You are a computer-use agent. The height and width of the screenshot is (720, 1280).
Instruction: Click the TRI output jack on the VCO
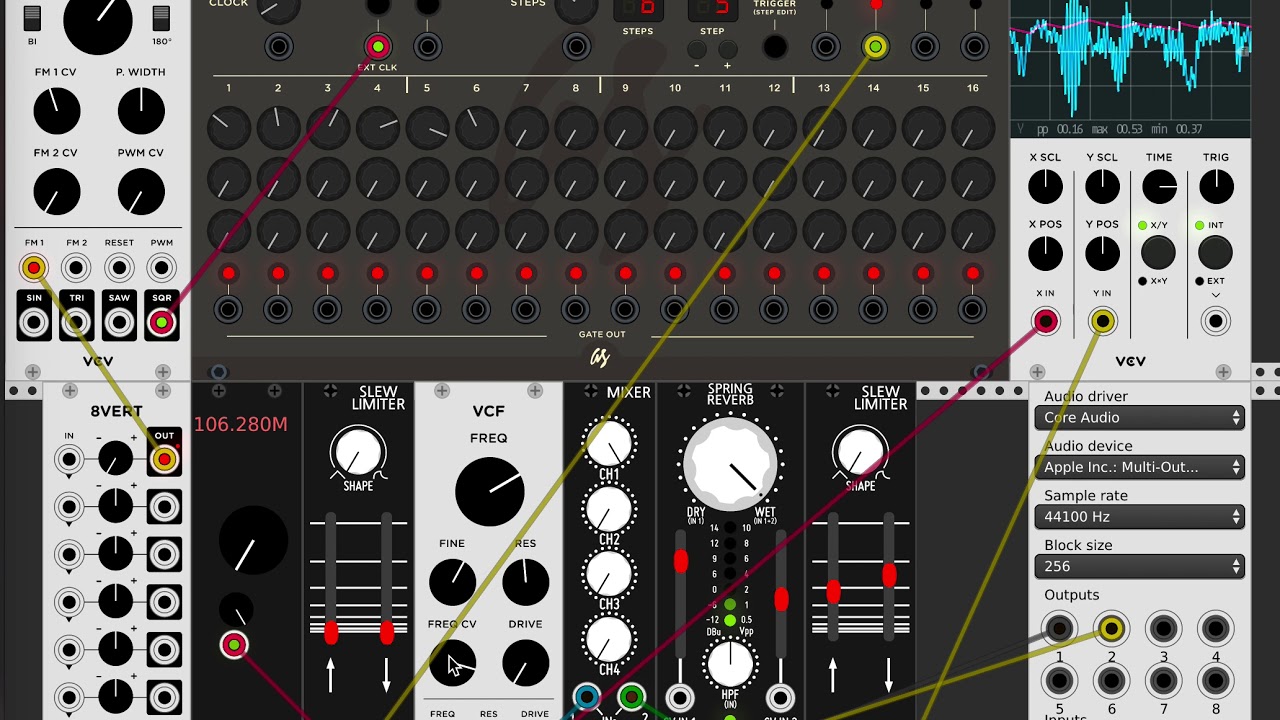coord(76,322)
